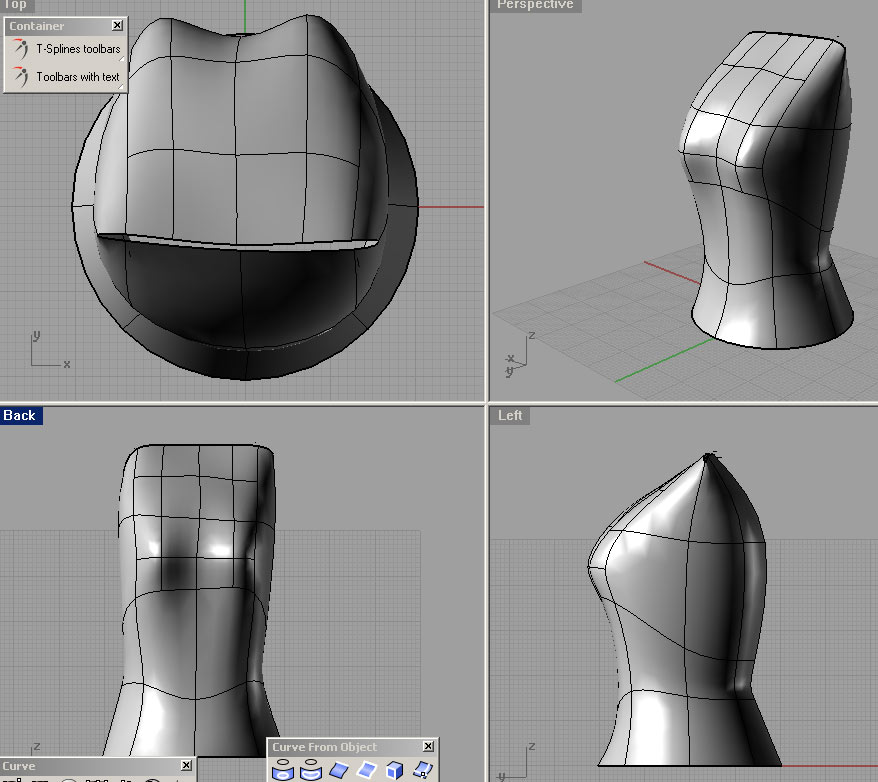The image size is (878, 782).
Task: Click the Duplicate edge icon (first blue surface)
Action: 339,771
